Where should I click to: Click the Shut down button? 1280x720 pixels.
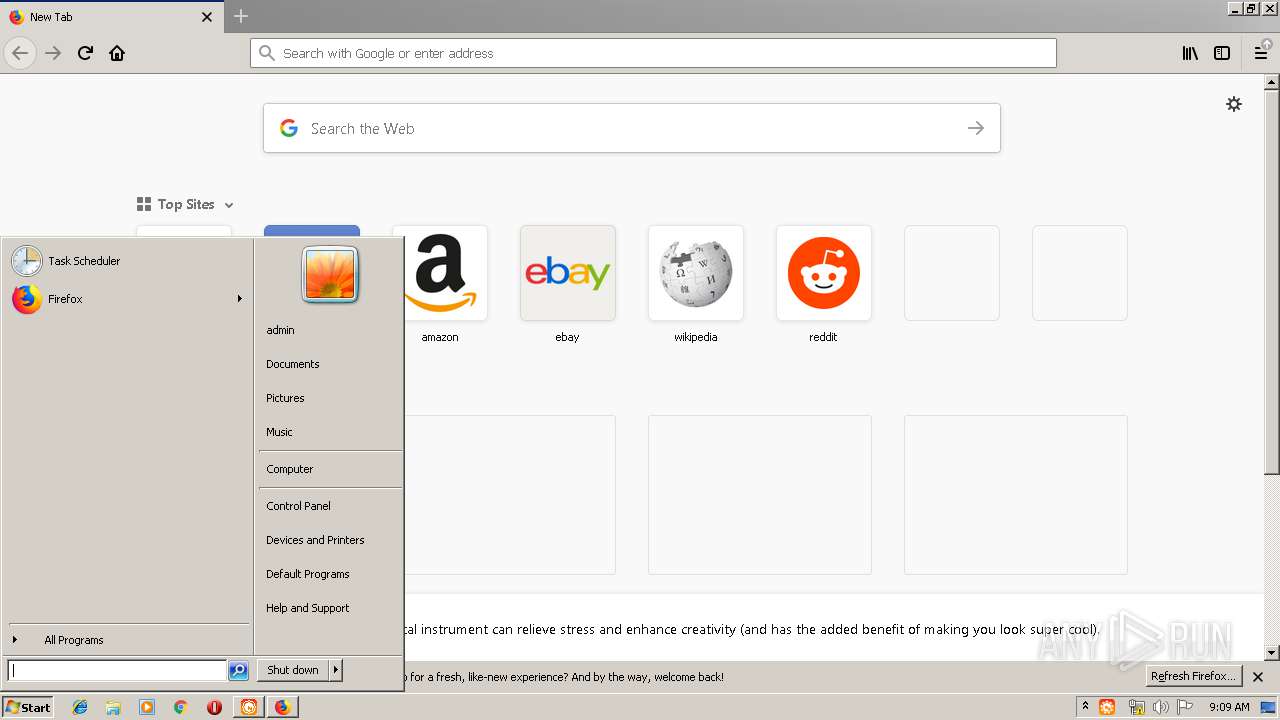click(293, 670)
